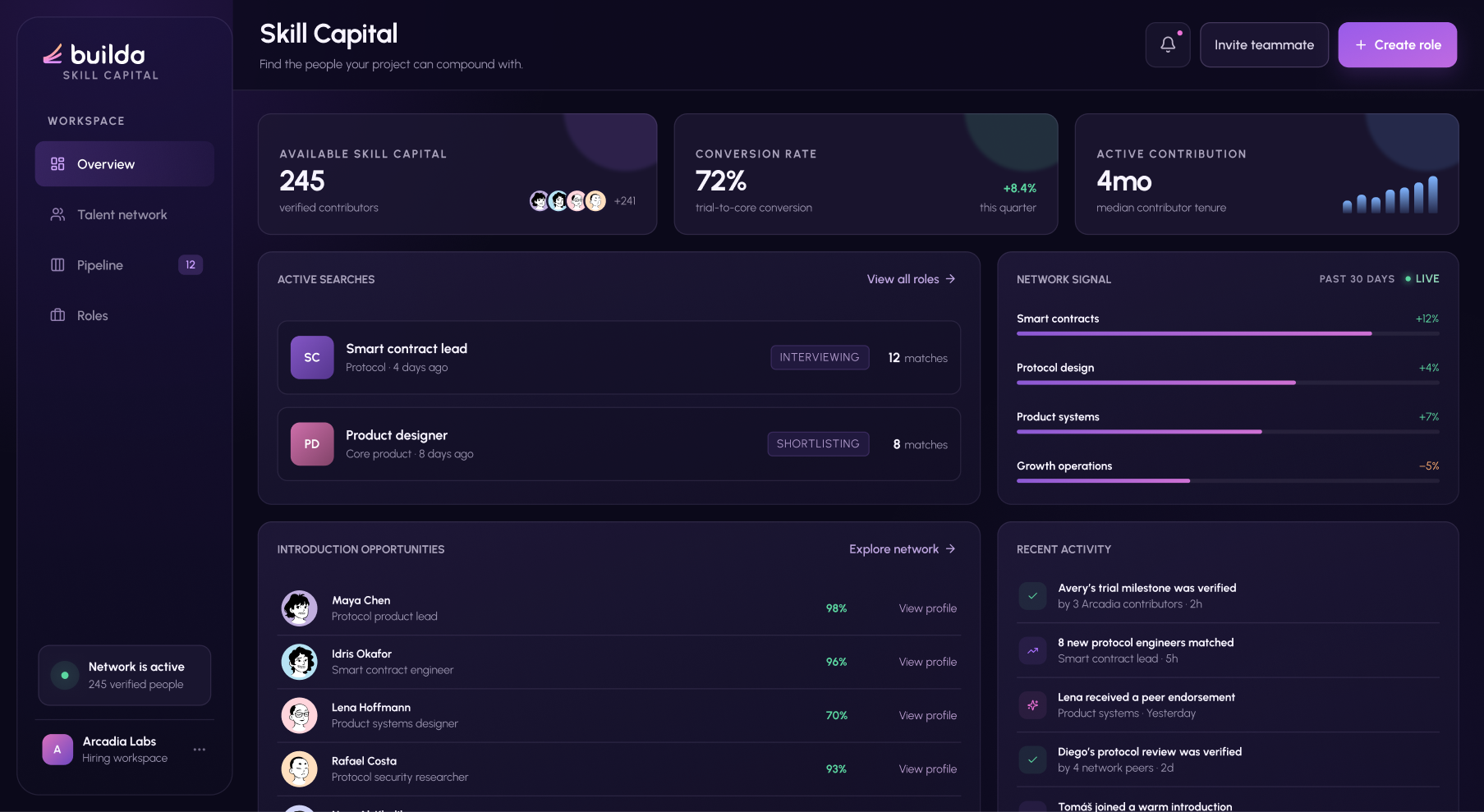View profile of Lena Hoffmann
Viewport: 1484px width, 812px height.
coord(928,715)
